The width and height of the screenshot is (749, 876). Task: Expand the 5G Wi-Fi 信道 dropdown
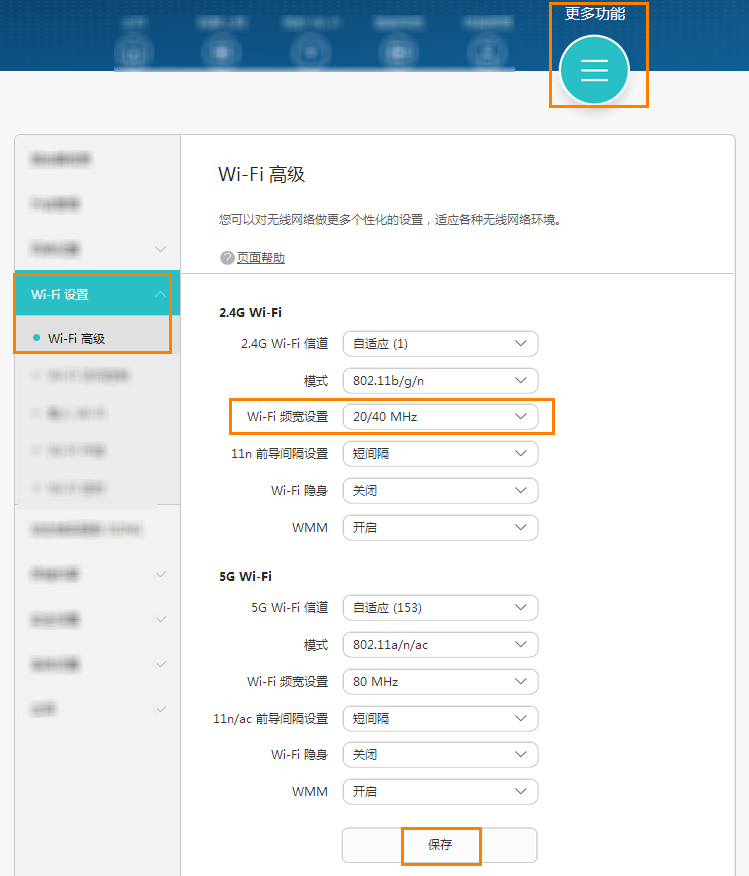click(x=440, y=608)
